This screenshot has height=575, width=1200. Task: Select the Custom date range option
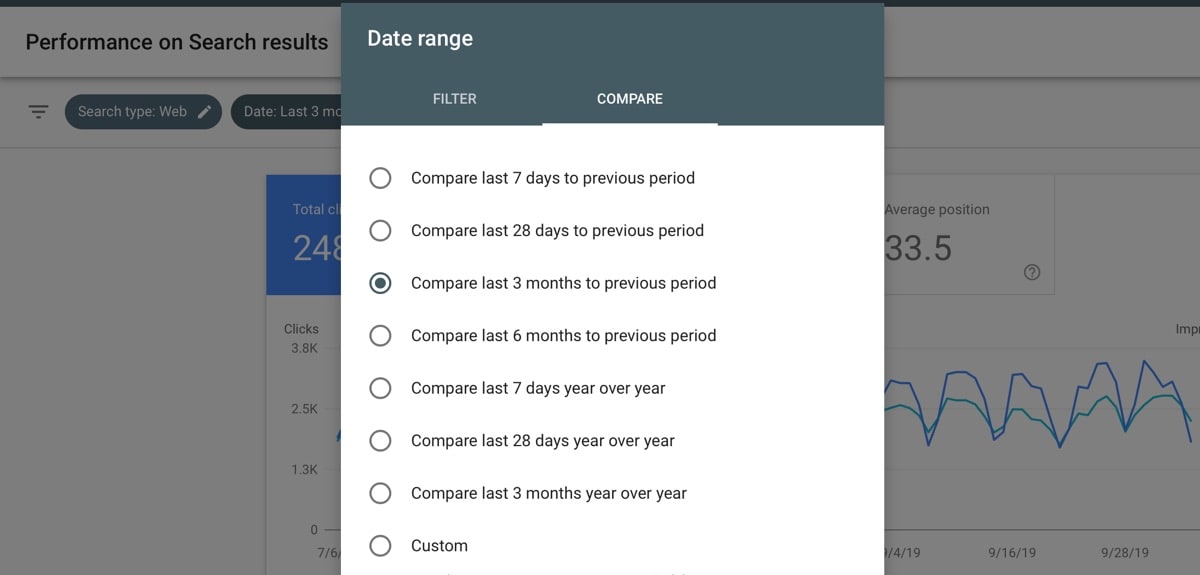[380, 546]
